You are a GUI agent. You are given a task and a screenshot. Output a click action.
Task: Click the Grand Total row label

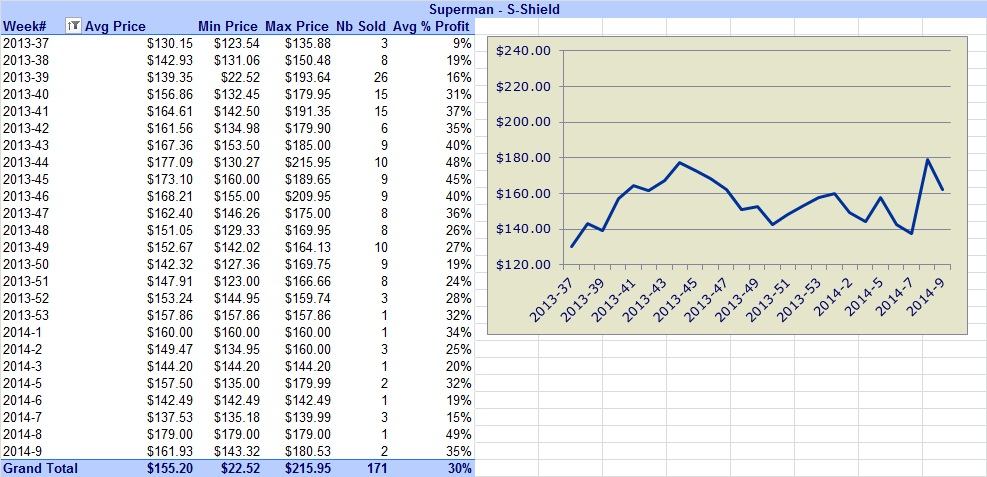[40, 468]
